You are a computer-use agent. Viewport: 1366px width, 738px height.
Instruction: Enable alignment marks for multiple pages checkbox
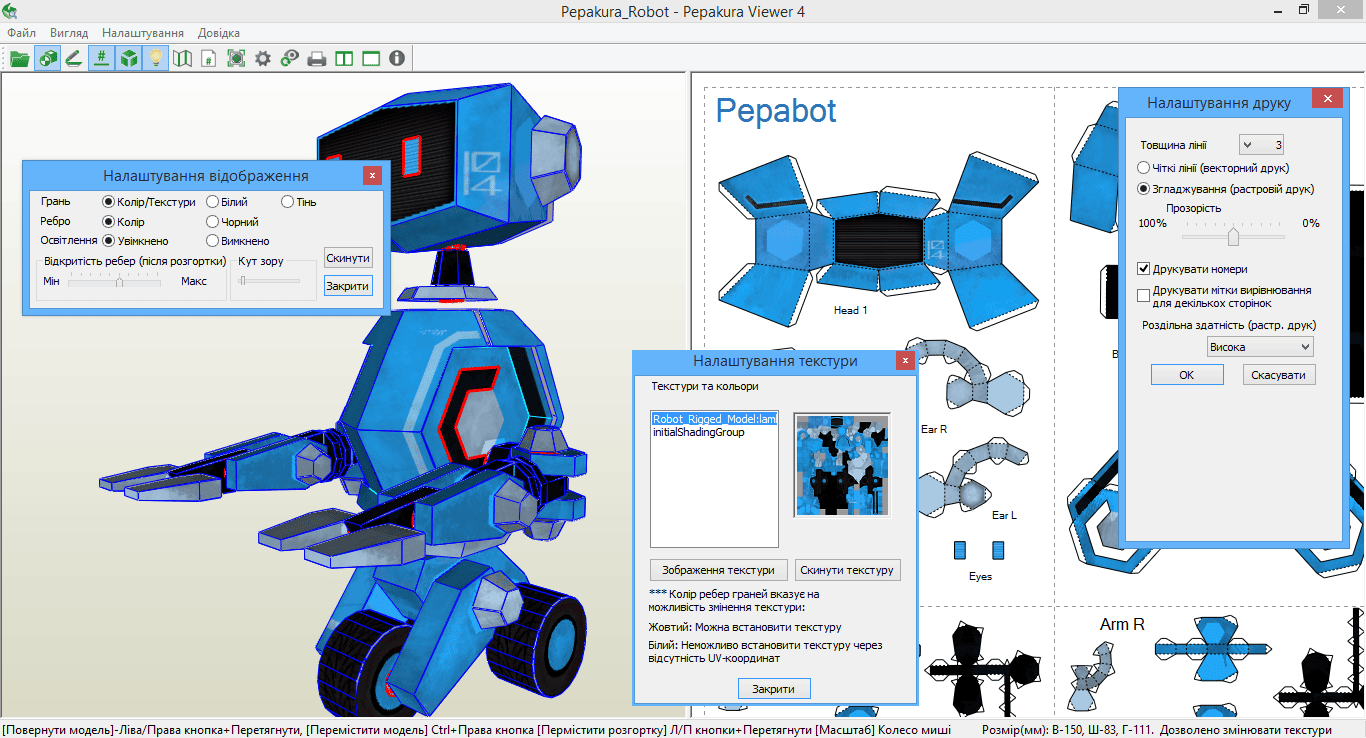click(1144, 295)
